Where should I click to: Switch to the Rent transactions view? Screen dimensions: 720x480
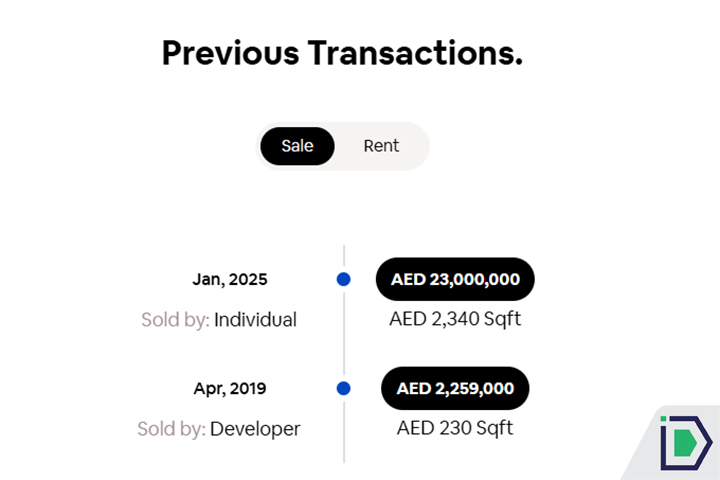(381, 146)
